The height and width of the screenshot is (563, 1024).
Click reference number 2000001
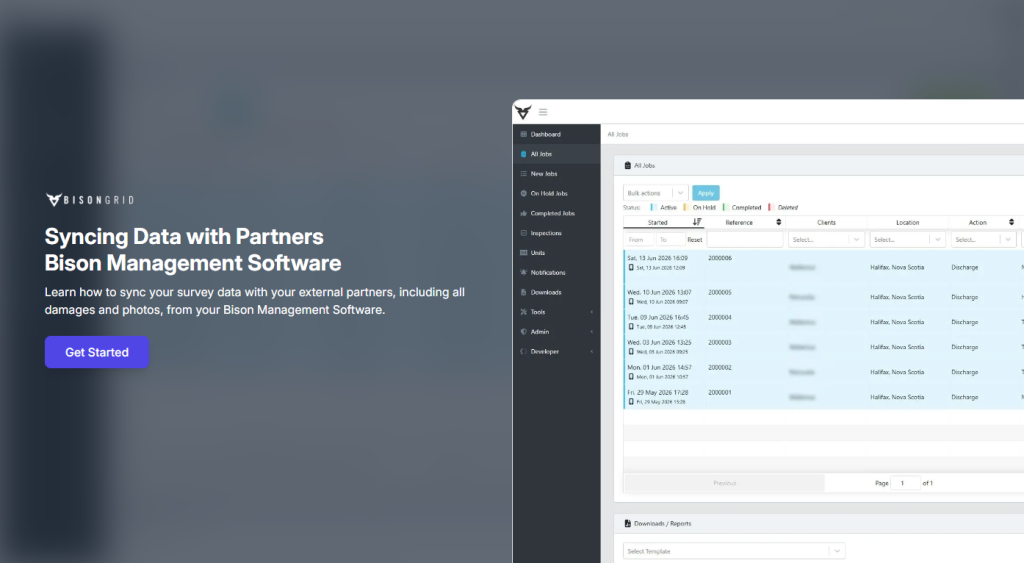click(720, 393)
